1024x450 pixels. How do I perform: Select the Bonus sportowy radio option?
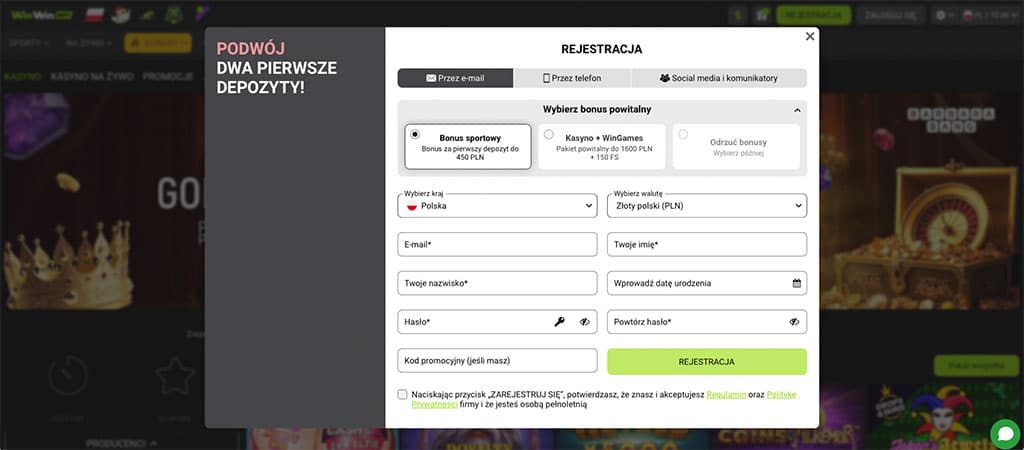pos(415,134)
